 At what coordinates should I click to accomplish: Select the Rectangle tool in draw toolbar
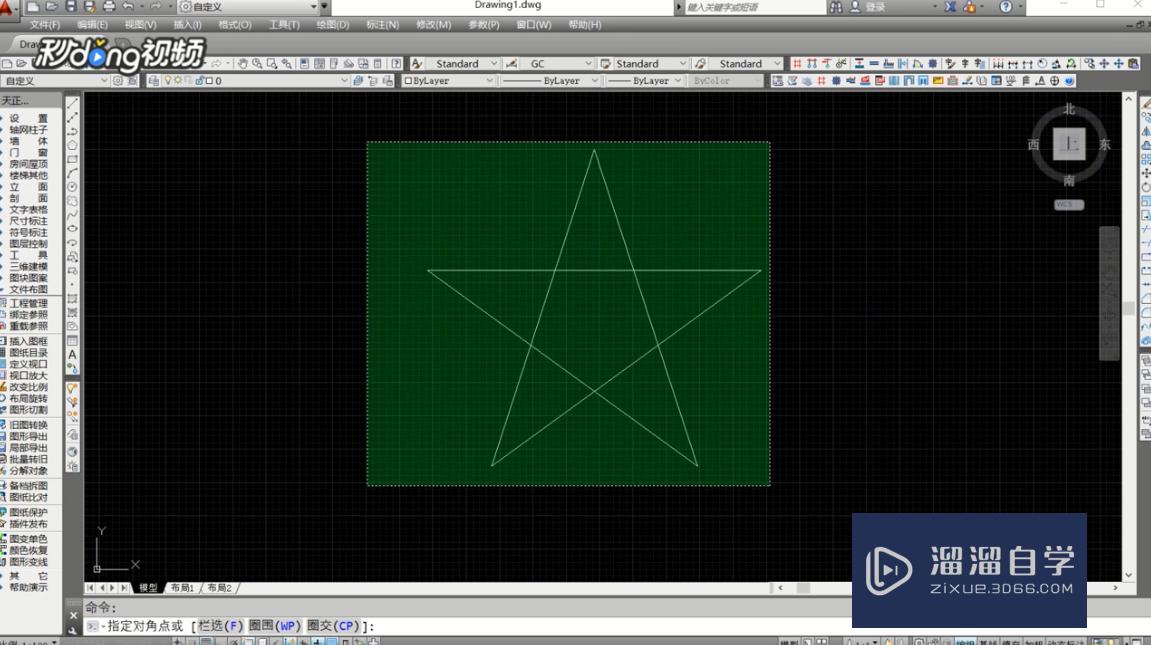[x=73, y=159]
